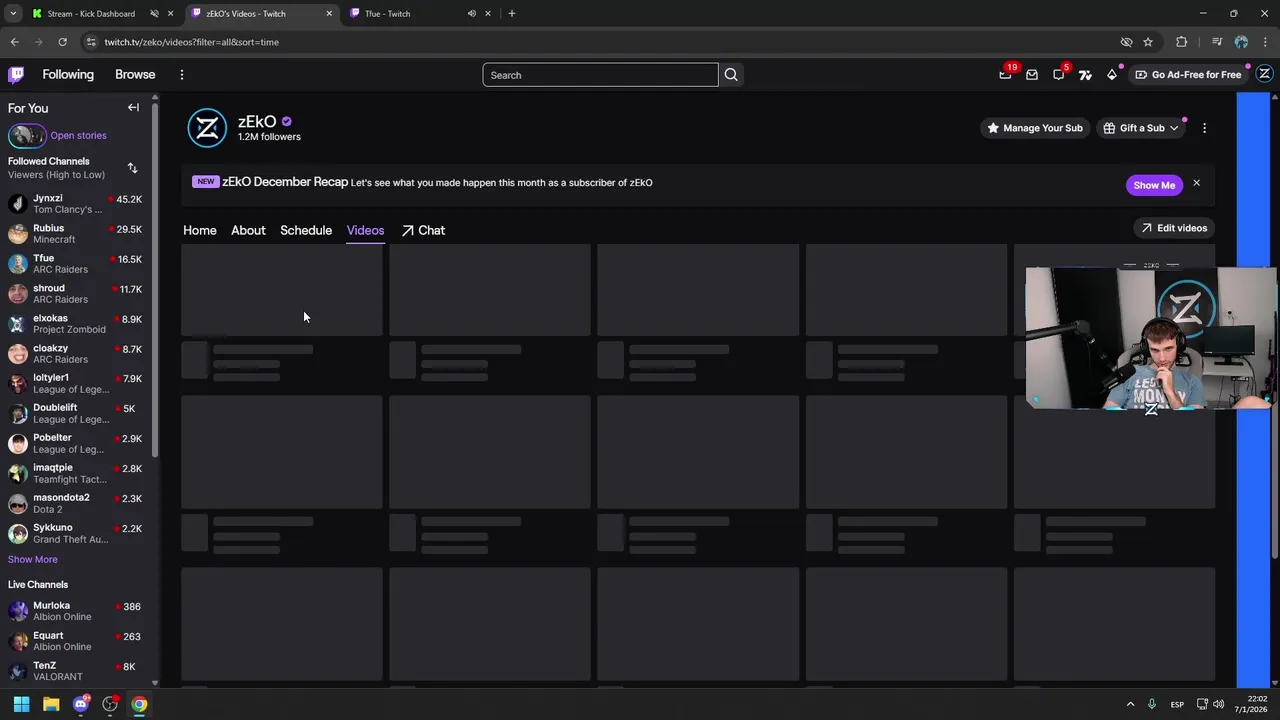Screen dimensions: 1280x720
Task: Click the channel three-dot options menu
Action: (x=1204, y=128)
